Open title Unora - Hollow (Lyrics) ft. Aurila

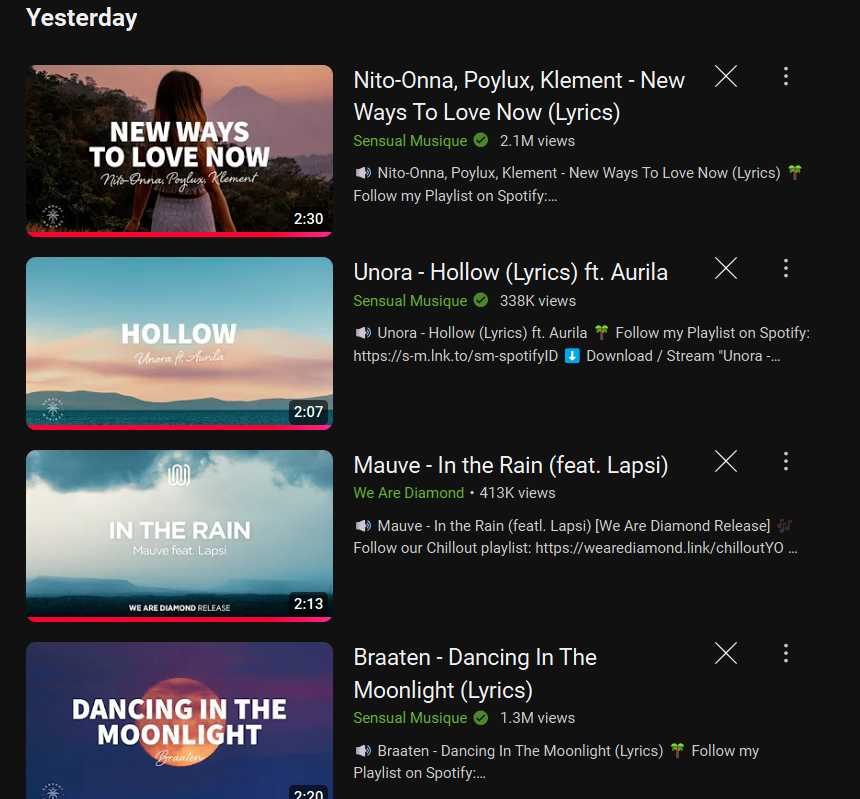click(511, 272)
